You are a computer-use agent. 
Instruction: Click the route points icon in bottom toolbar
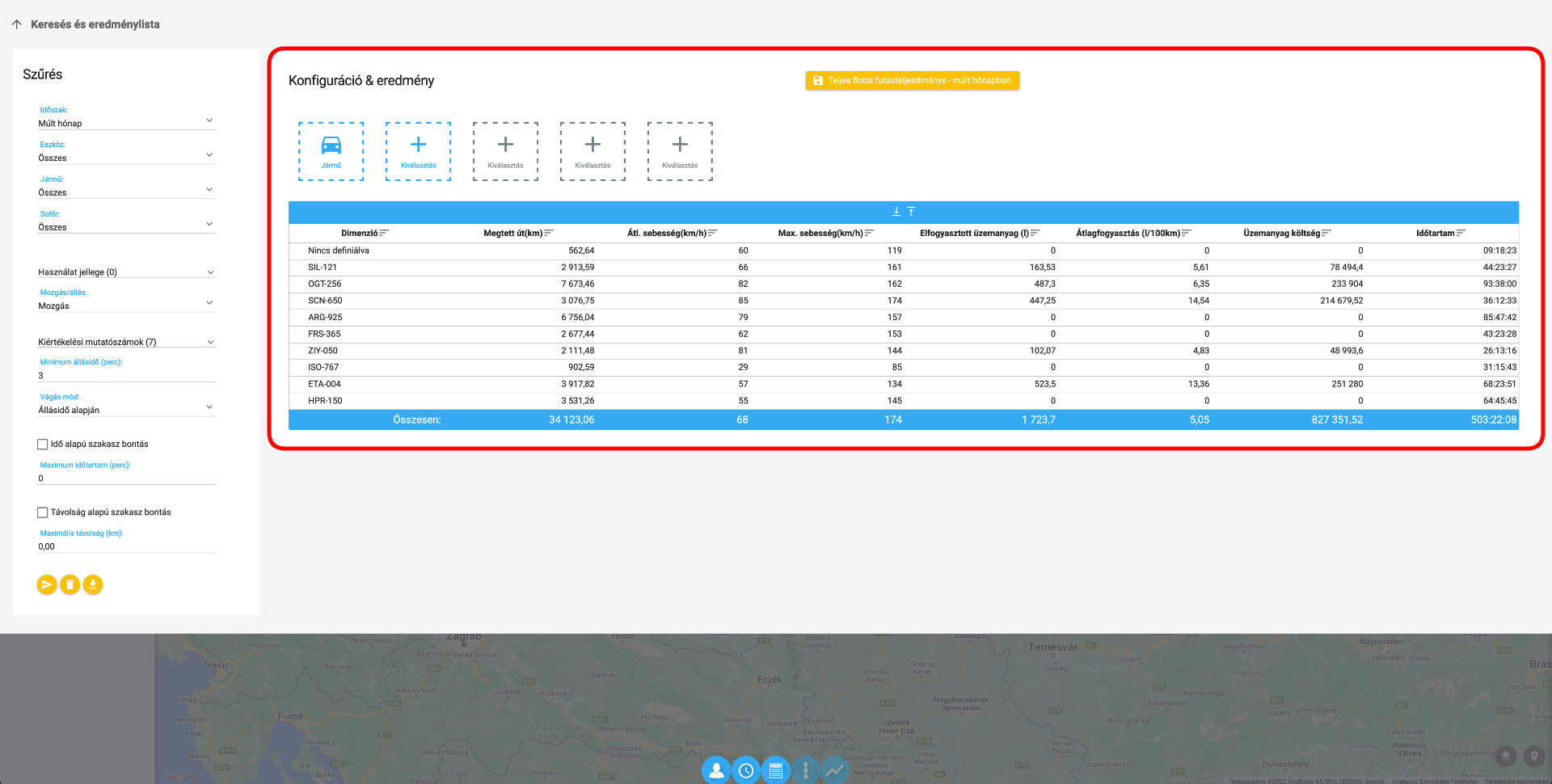tap(805, 770)
